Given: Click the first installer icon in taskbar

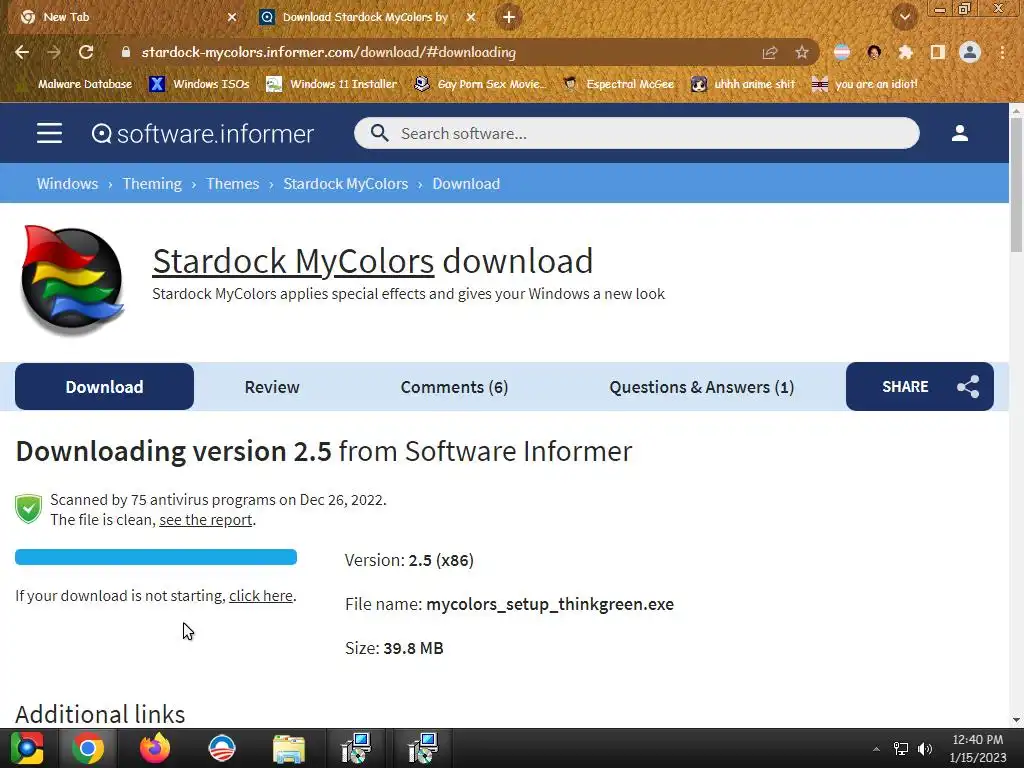Looking at the screenshot, I should click(356, 748).
